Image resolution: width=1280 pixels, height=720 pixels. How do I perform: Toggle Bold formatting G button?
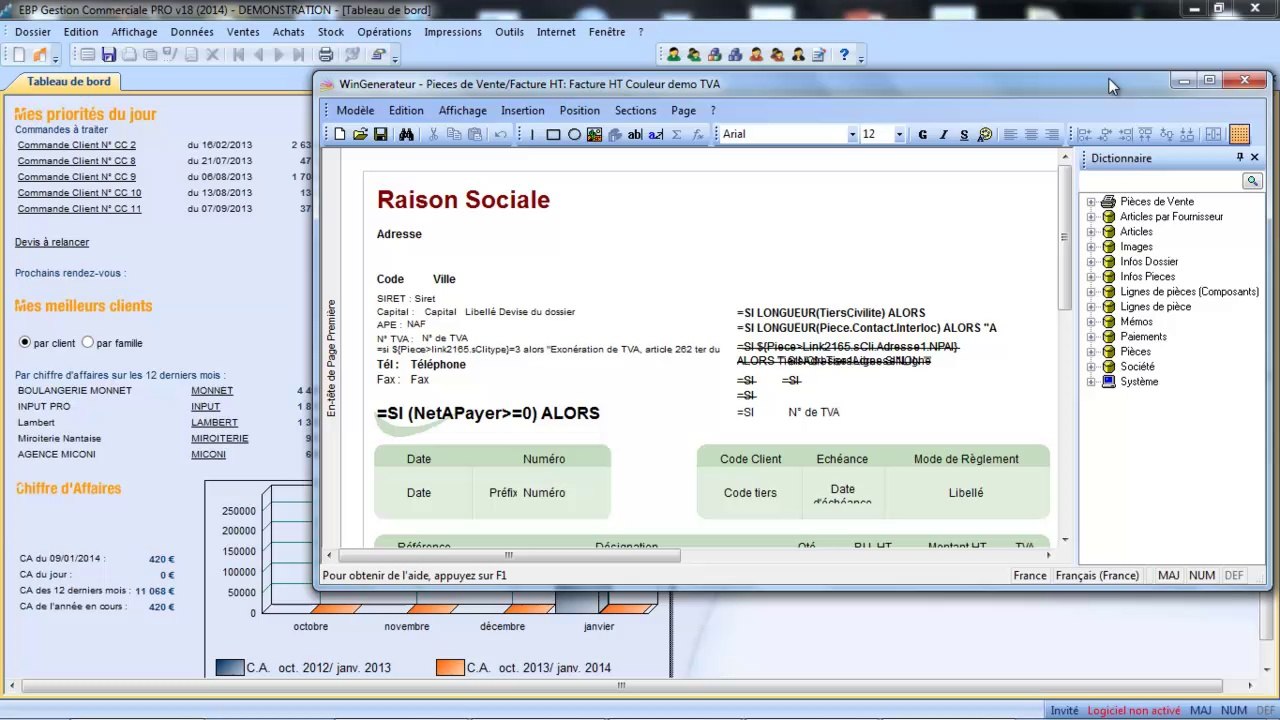click(x=922, y=134)
